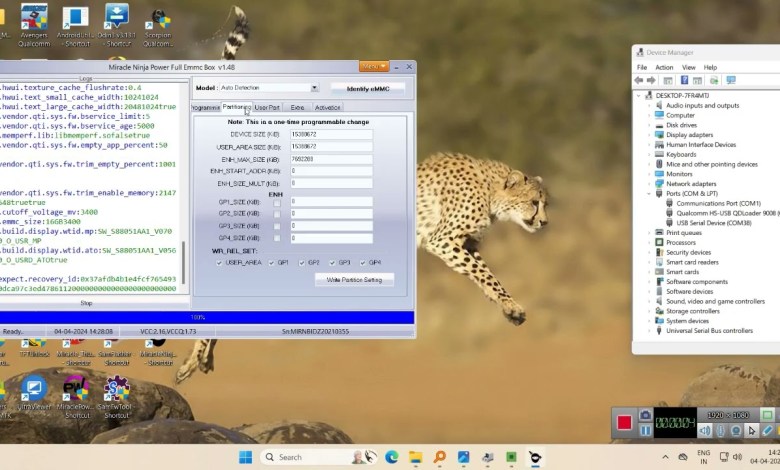Tick the GP1_SIZE ENH checkbox

pos(277,201)
